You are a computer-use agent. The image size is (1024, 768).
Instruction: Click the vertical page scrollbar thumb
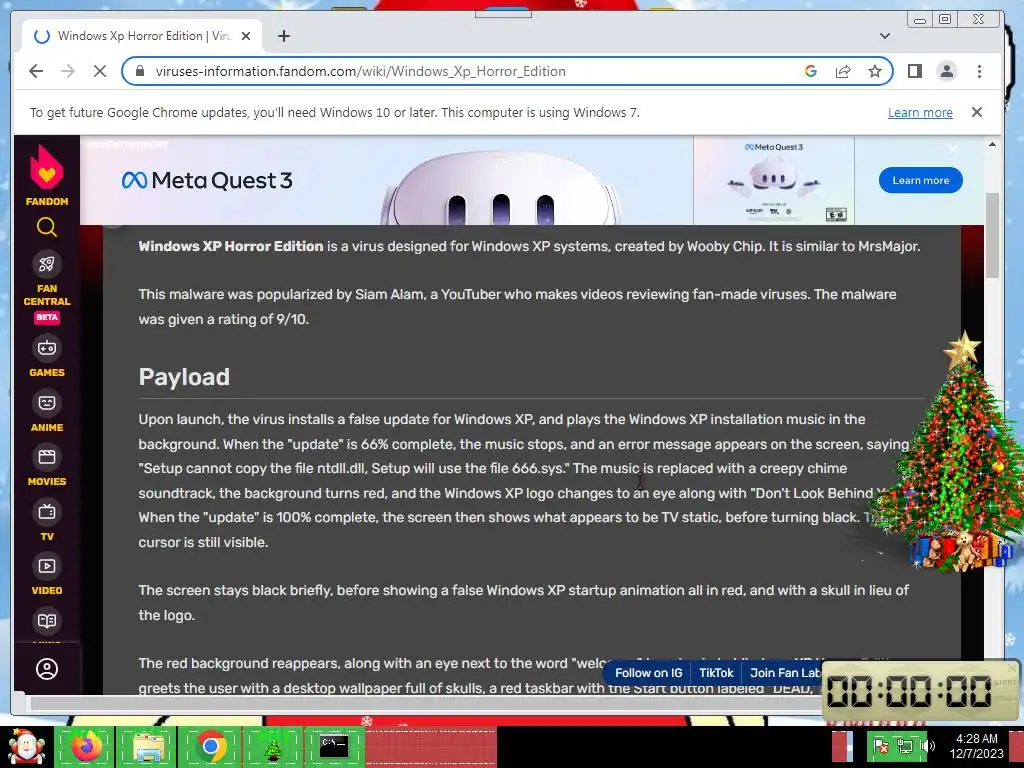992,235
